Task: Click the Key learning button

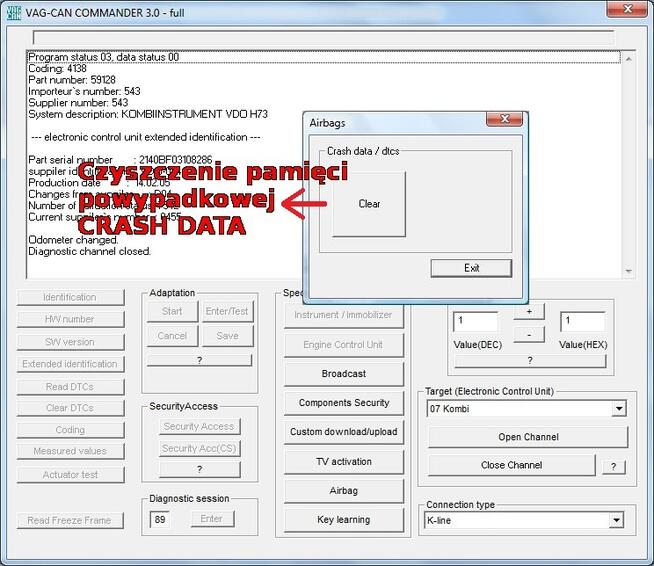Action: tap(343, 520)
